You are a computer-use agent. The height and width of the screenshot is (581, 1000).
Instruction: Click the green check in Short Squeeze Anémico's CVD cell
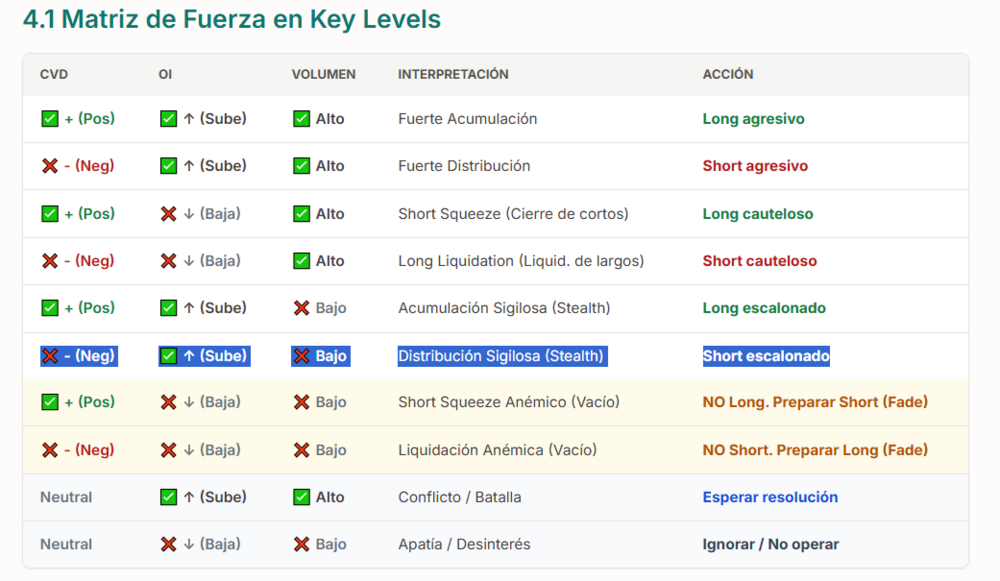[49, 402]
